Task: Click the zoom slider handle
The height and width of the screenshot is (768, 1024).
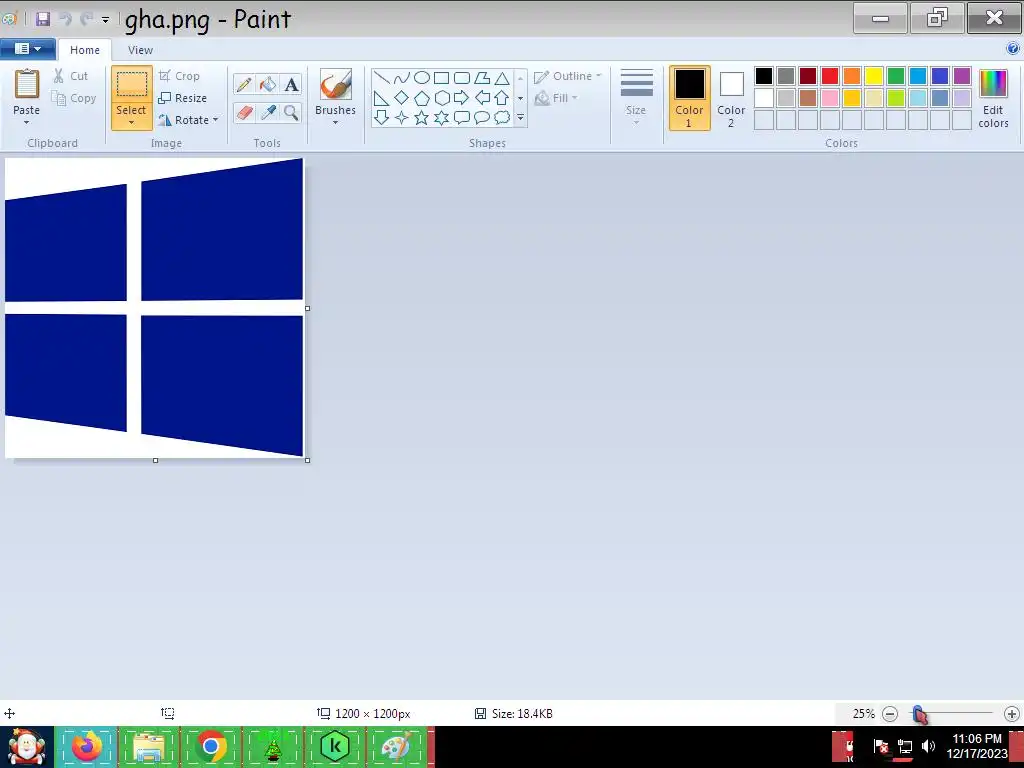Action: [919, 714]
